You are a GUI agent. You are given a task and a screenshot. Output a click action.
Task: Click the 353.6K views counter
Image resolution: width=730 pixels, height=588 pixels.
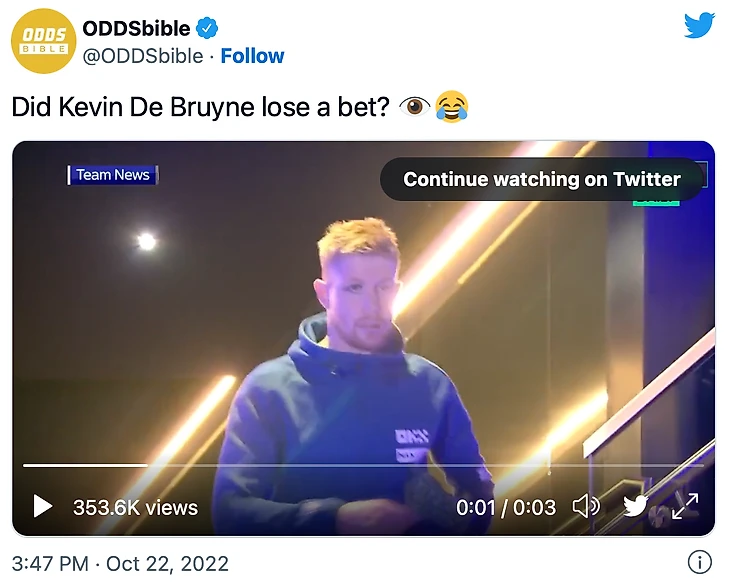tap(135, 507)
